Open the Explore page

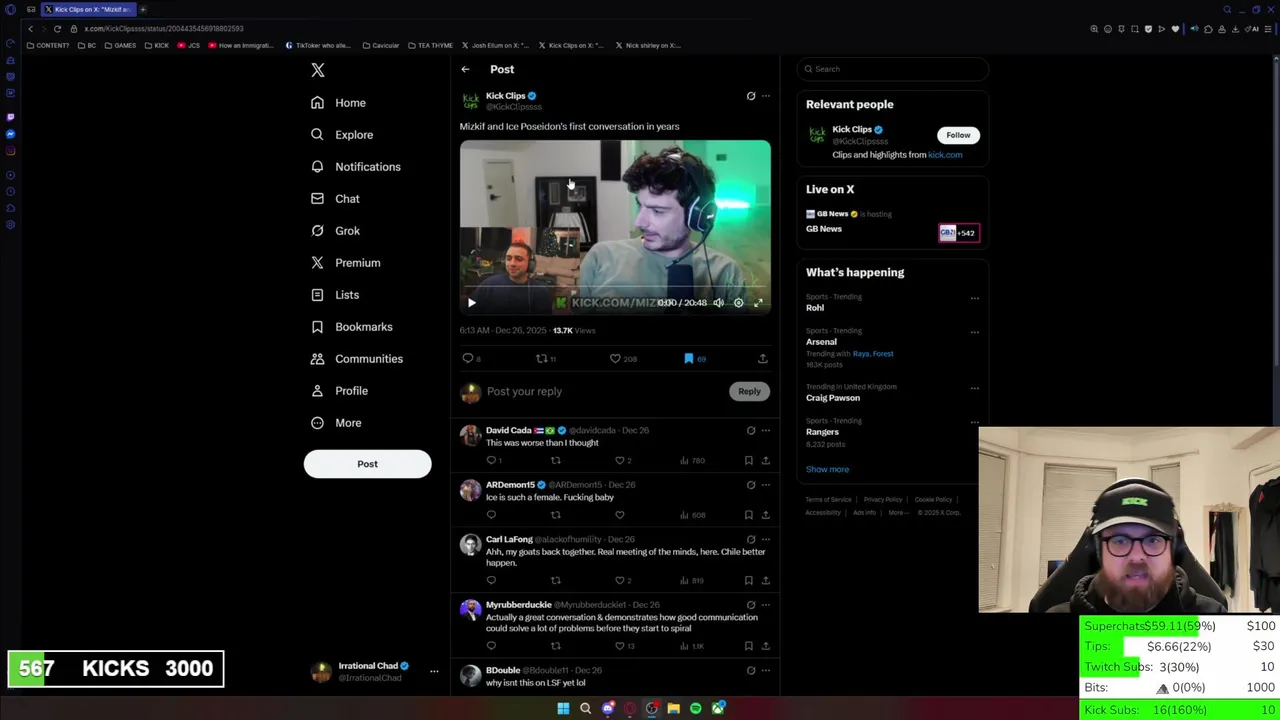click(341, 135)
